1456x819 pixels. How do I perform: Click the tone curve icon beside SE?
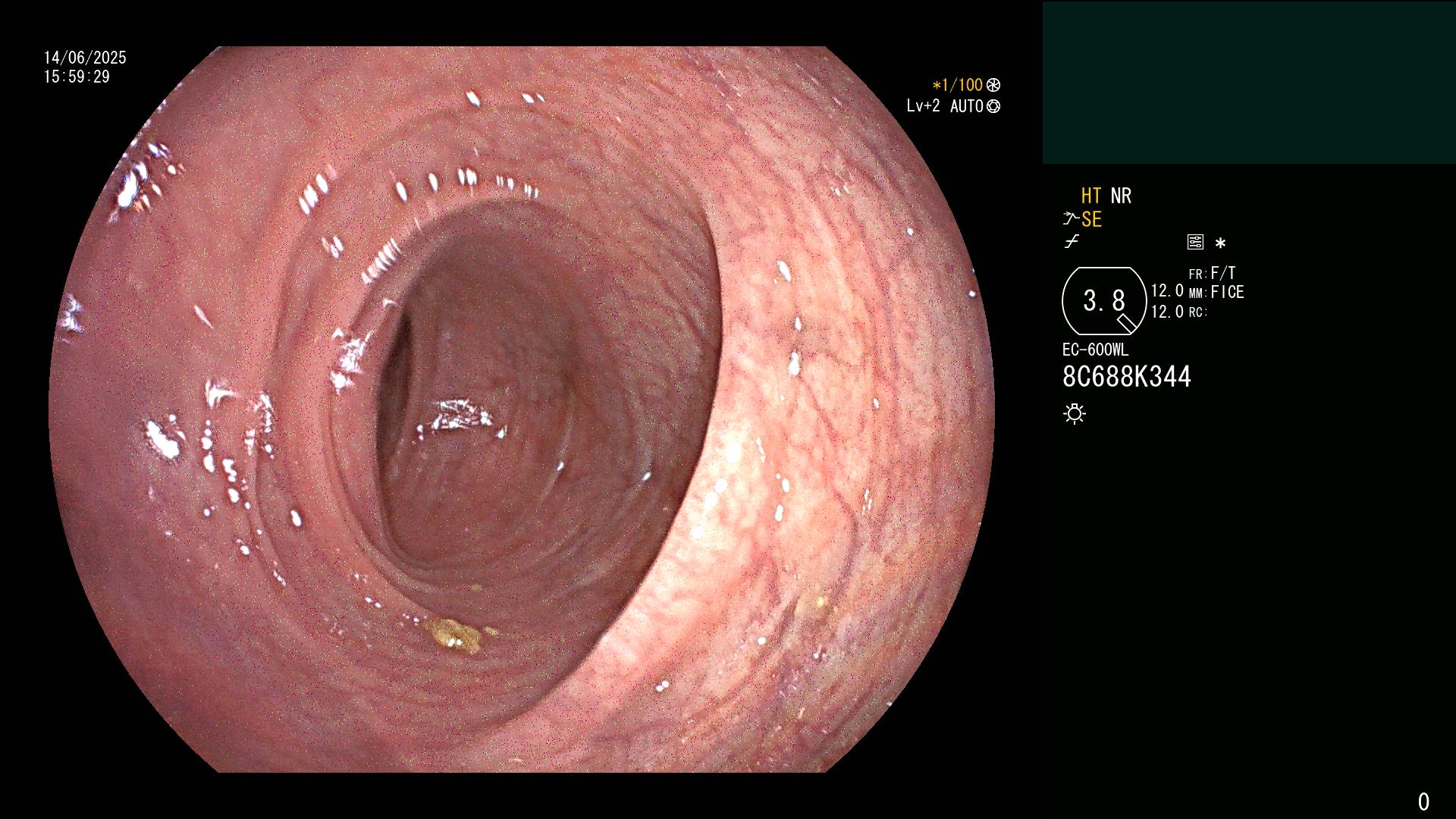coord(1071,219)
